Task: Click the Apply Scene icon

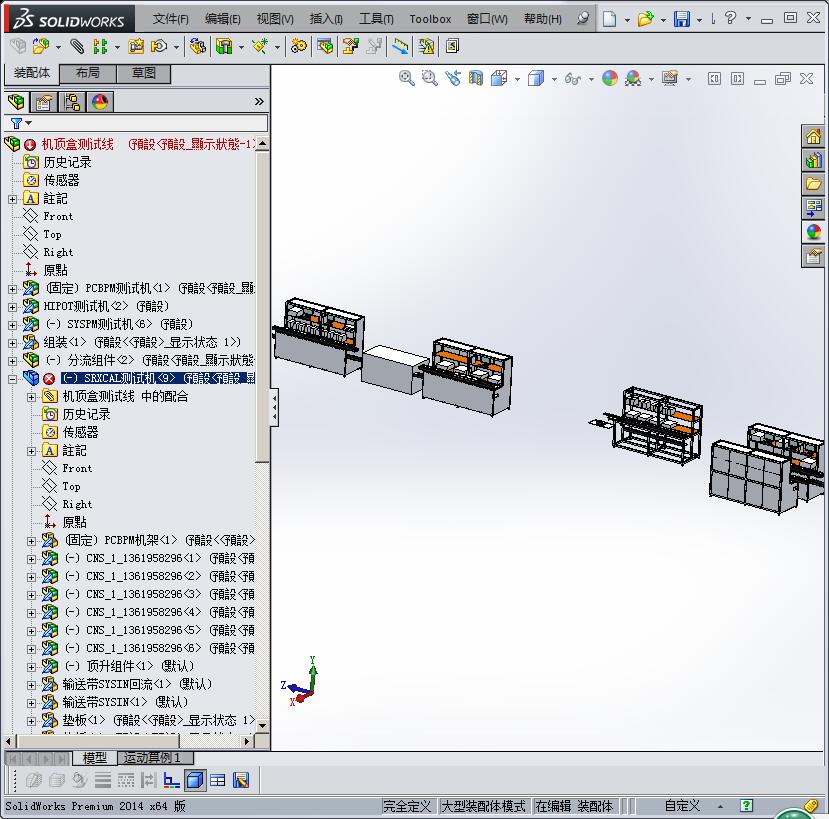Action: coord(633,78)
